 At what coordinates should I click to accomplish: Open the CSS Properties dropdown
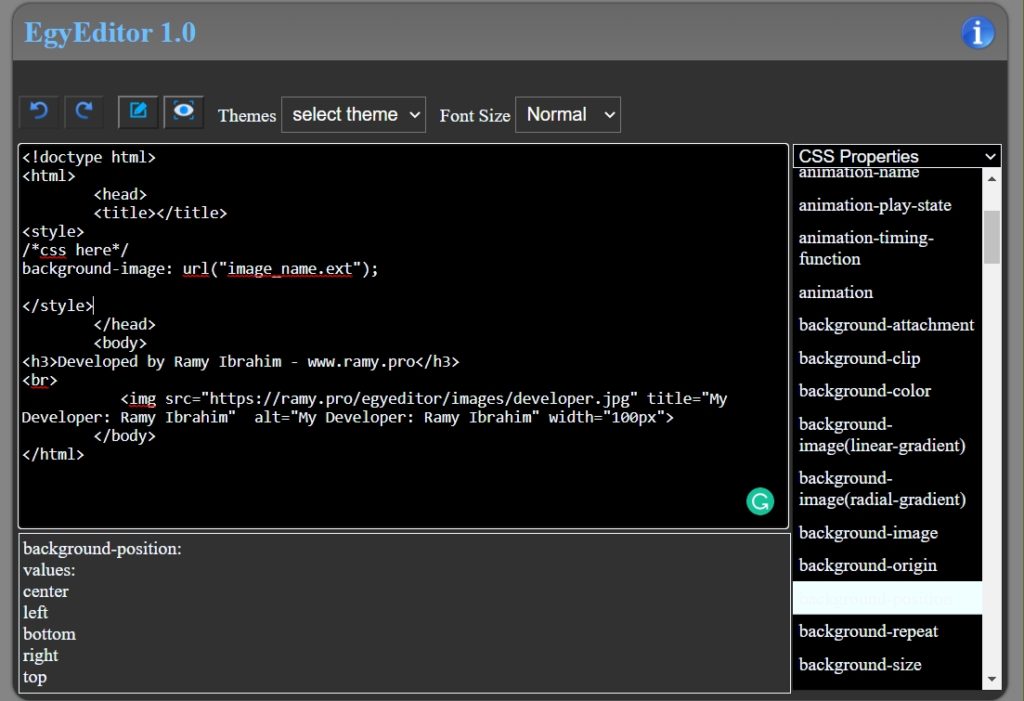pyautogui.click(x=896, y=156)
